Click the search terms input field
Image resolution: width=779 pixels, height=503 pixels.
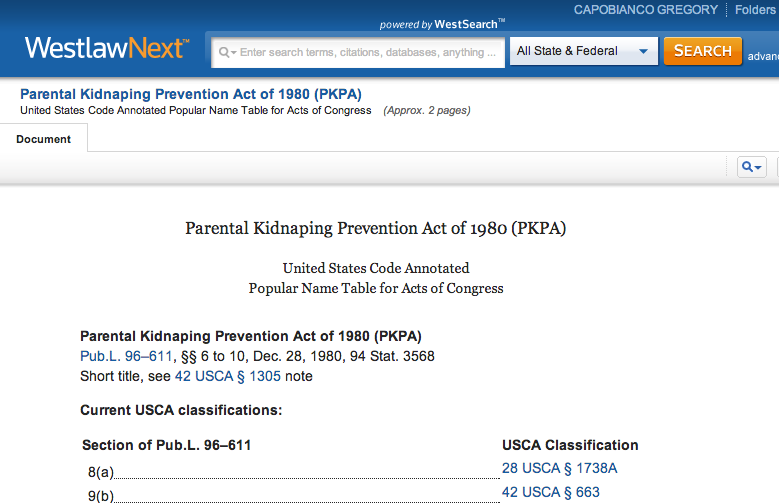(x=358, y=52)
